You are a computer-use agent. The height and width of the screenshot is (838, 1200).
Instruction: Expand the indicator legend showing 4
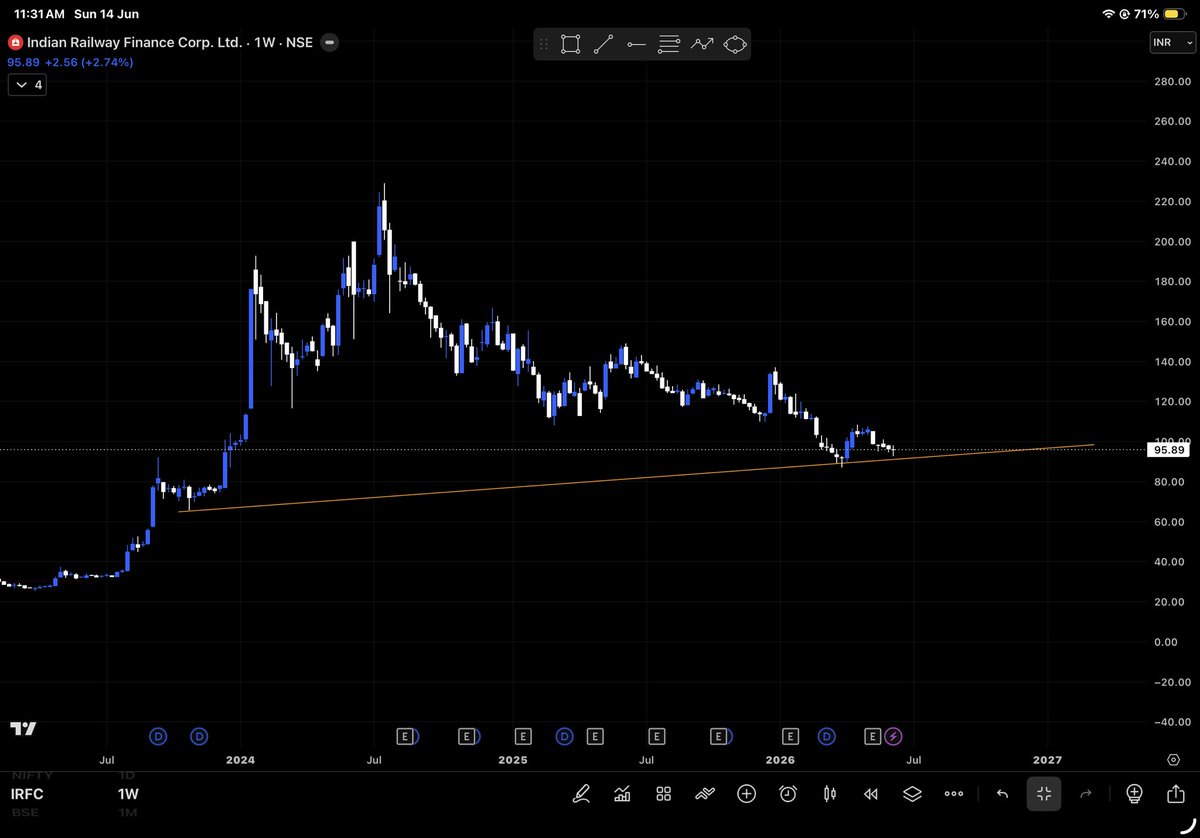coord(26,85)
